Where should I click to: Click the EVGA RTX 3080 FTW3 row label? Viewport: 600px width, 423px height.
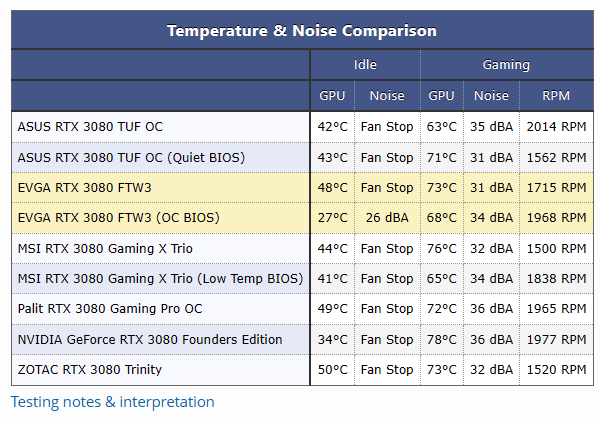point(84,187)
